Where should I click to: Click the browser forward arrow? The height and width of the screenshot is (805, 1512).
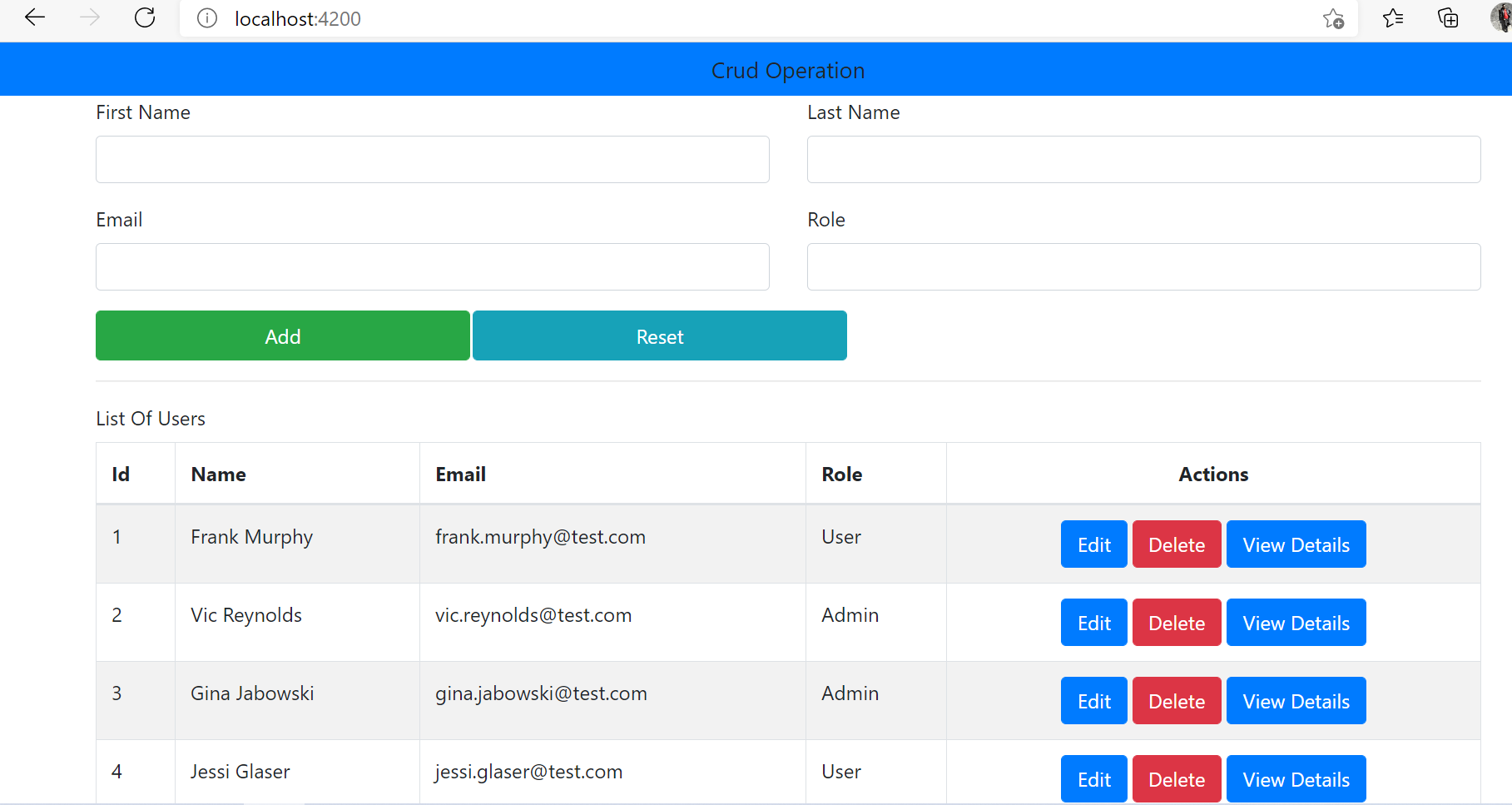pyautogui.click(x=89, y=17)
